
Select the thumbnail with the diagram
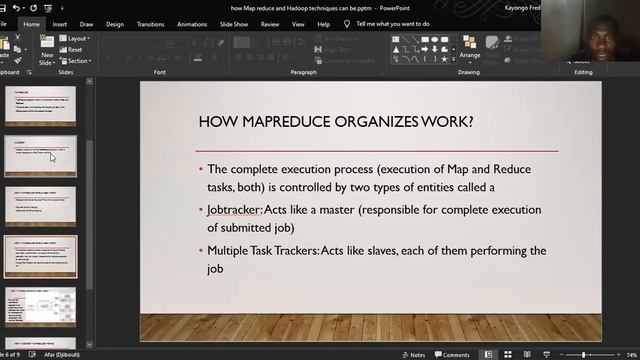[x=40, y=307]
